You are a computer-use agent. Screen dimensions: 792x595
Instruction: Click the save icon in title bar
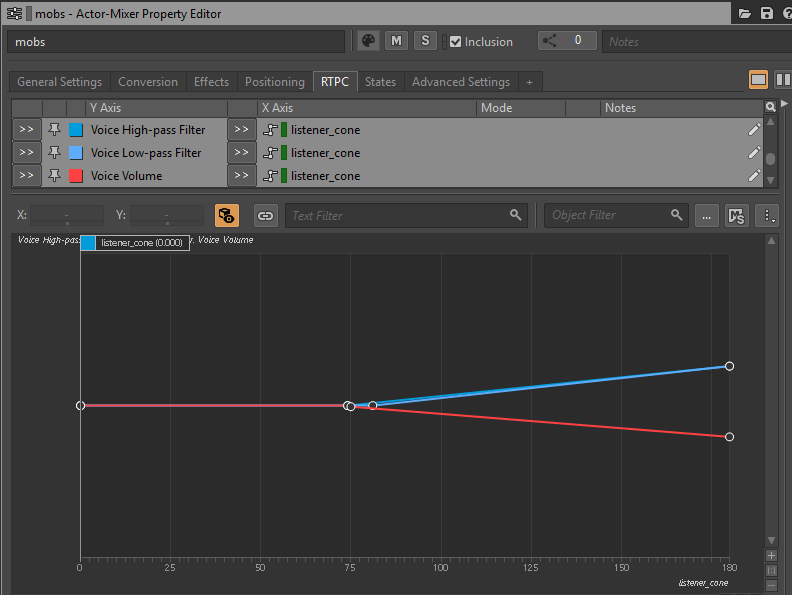point(767,13)
